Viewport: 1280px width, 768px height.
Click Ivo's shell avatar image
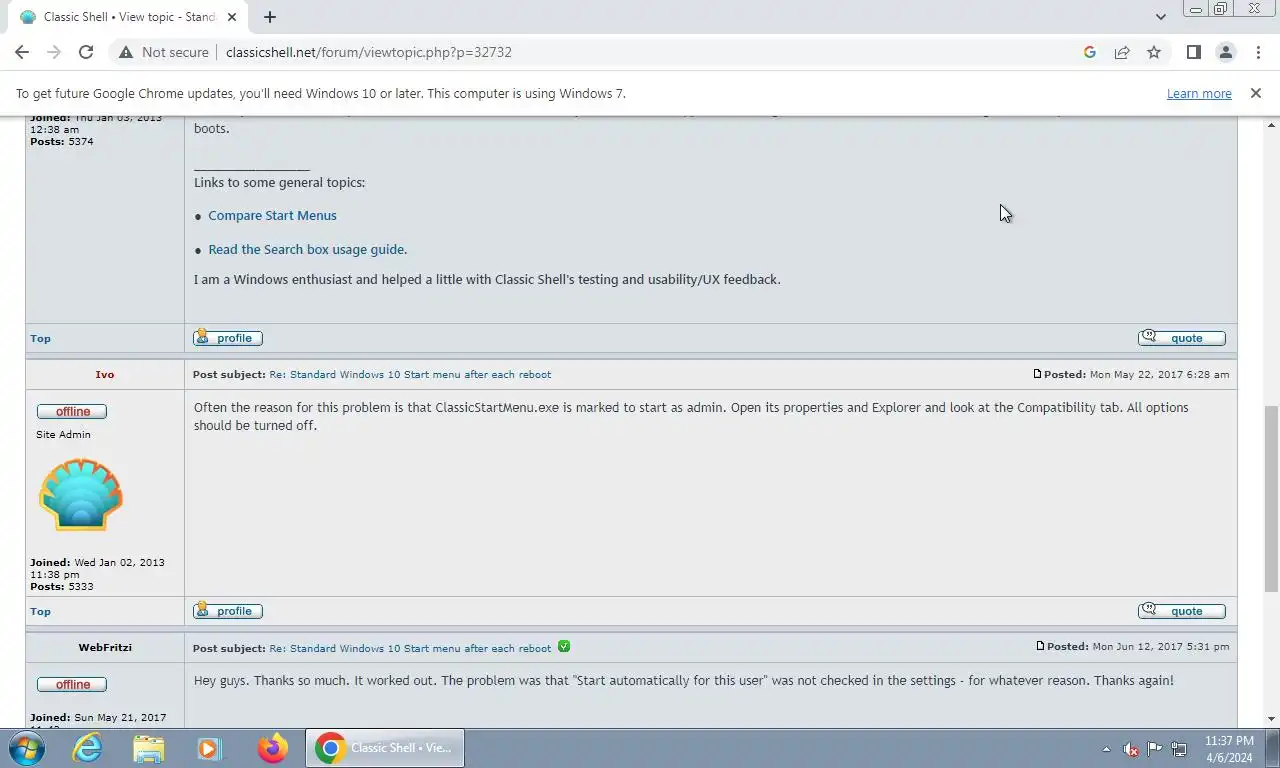tap(81, 494)
